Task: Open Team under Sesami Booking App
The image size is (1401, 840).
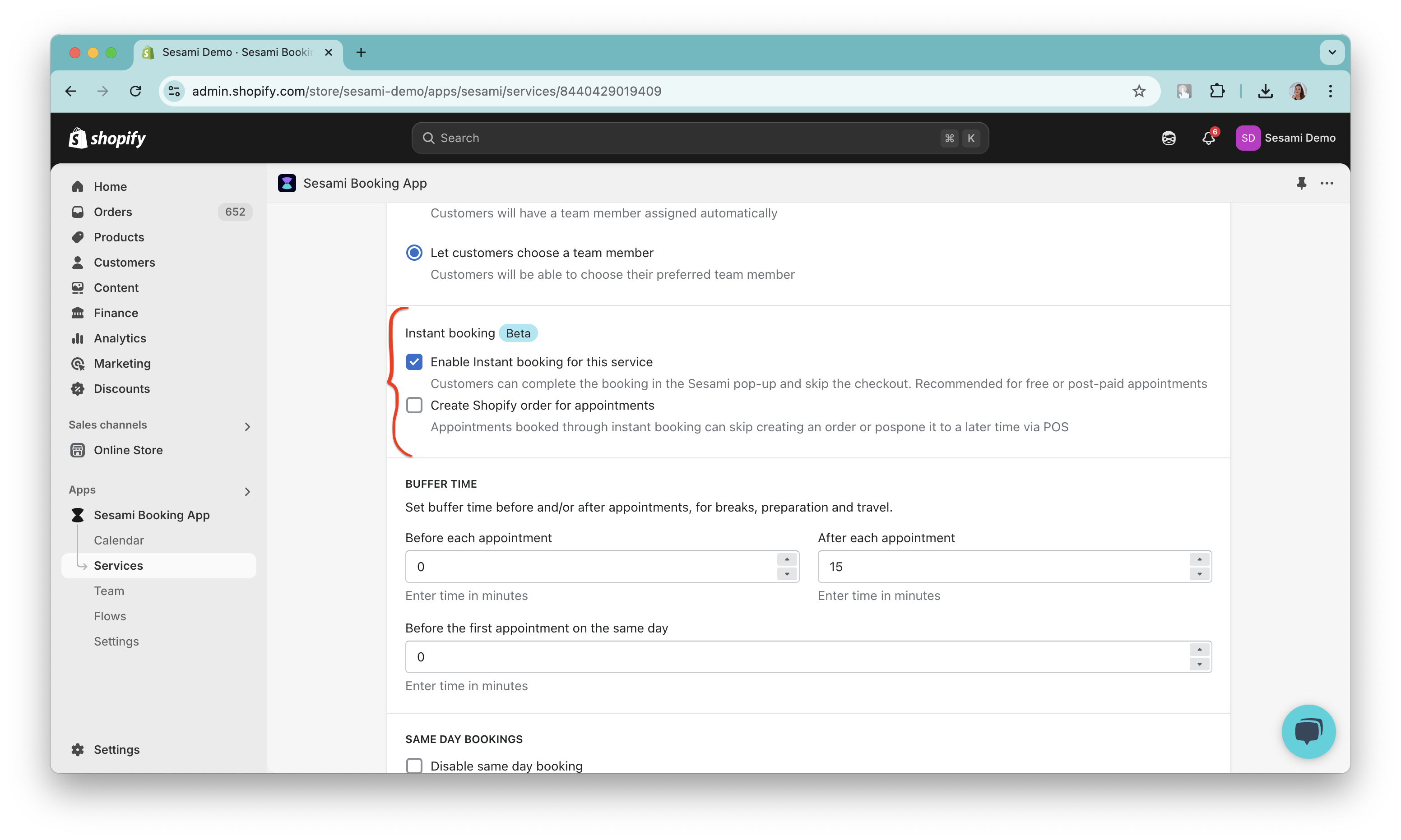Action: (x=109, y=591)
